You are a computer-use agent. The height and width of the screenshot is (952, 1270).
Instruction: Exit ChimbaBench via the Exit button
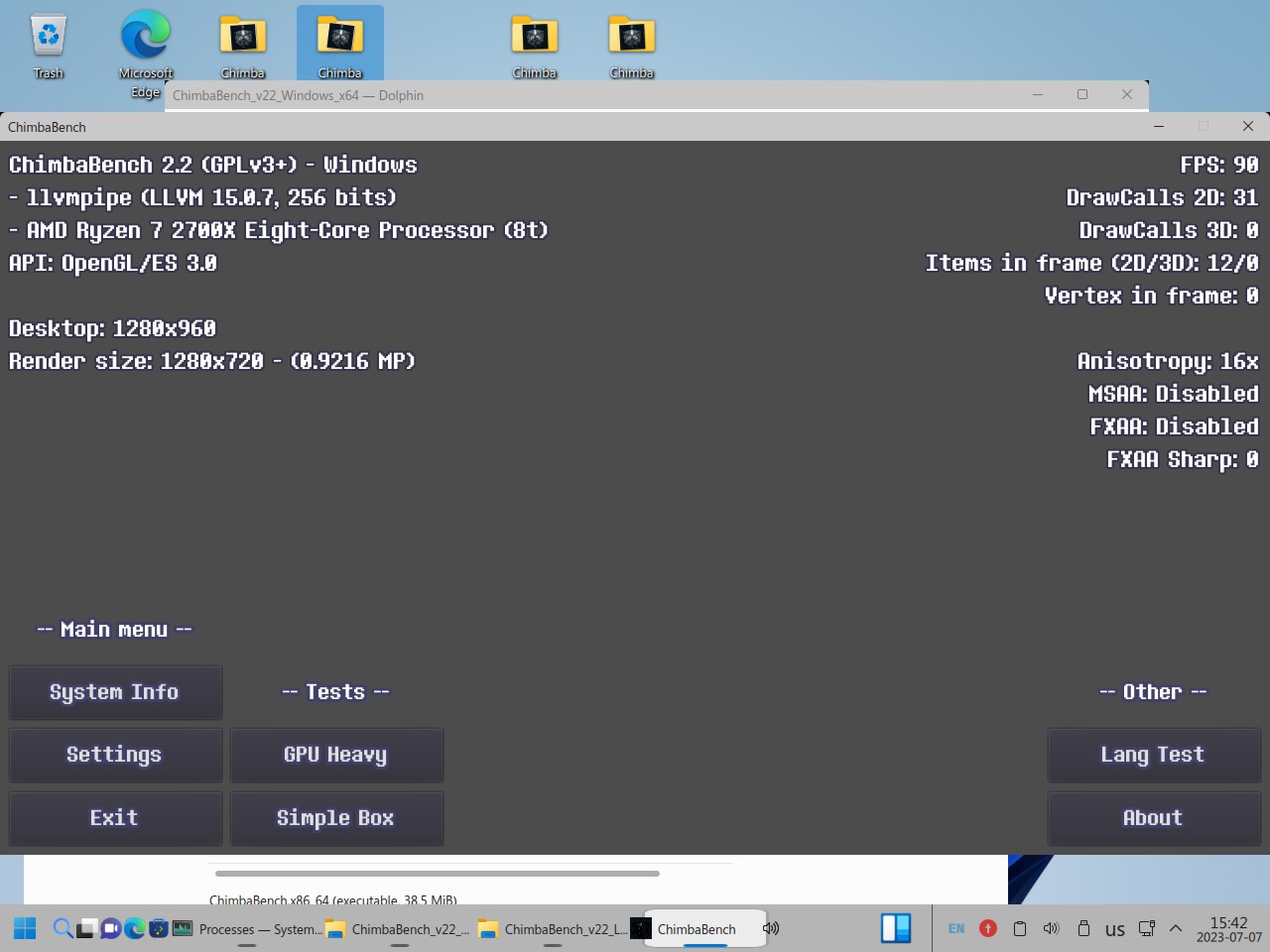[x=115, y=818]
